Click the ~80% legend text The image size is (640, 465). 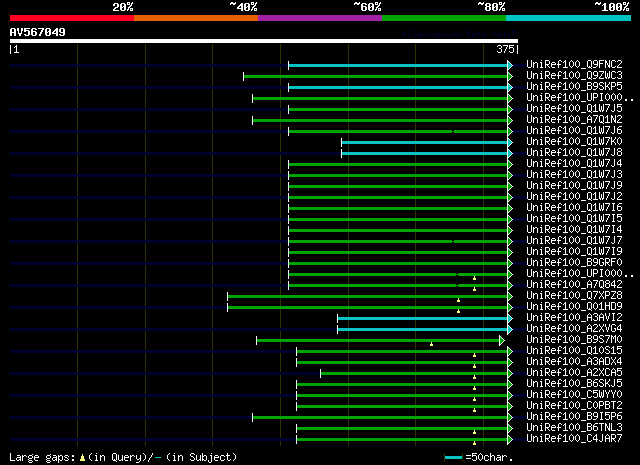click(x=491, y=7)
